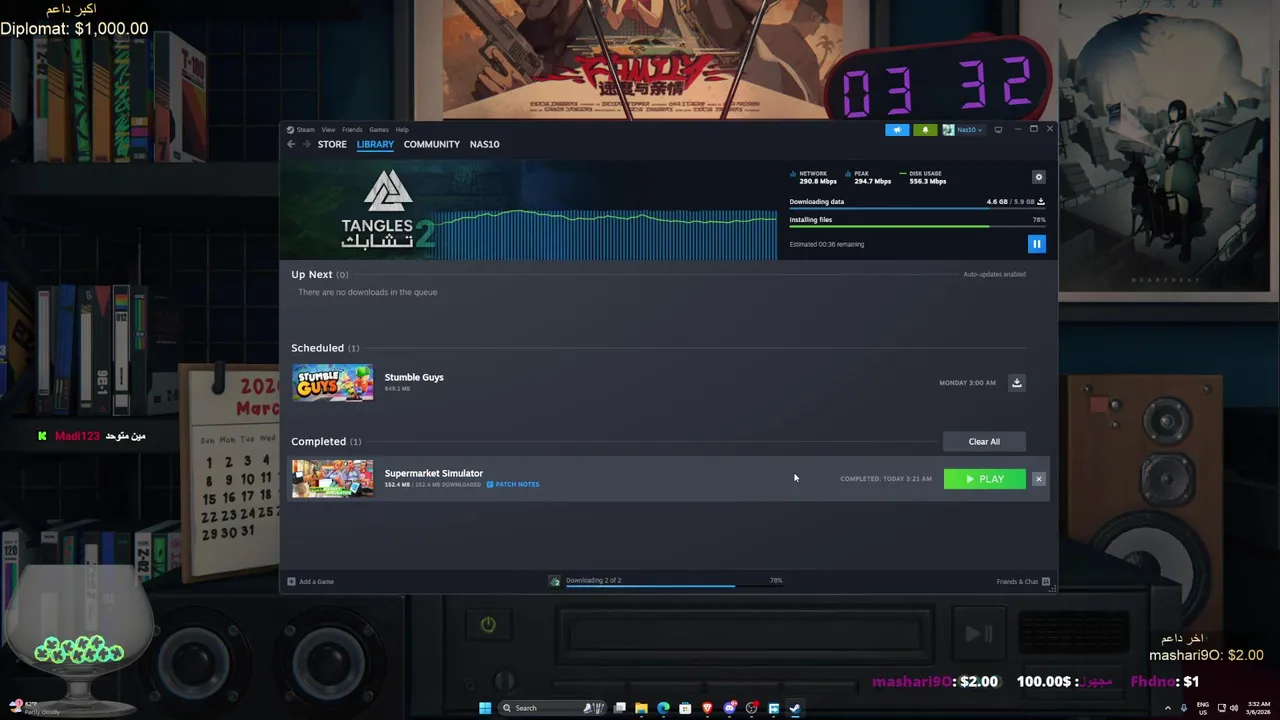Viewport: 1280px width, 720px height.
Task: Open the volume control in system tray
Action: (x=1234, y=708)
